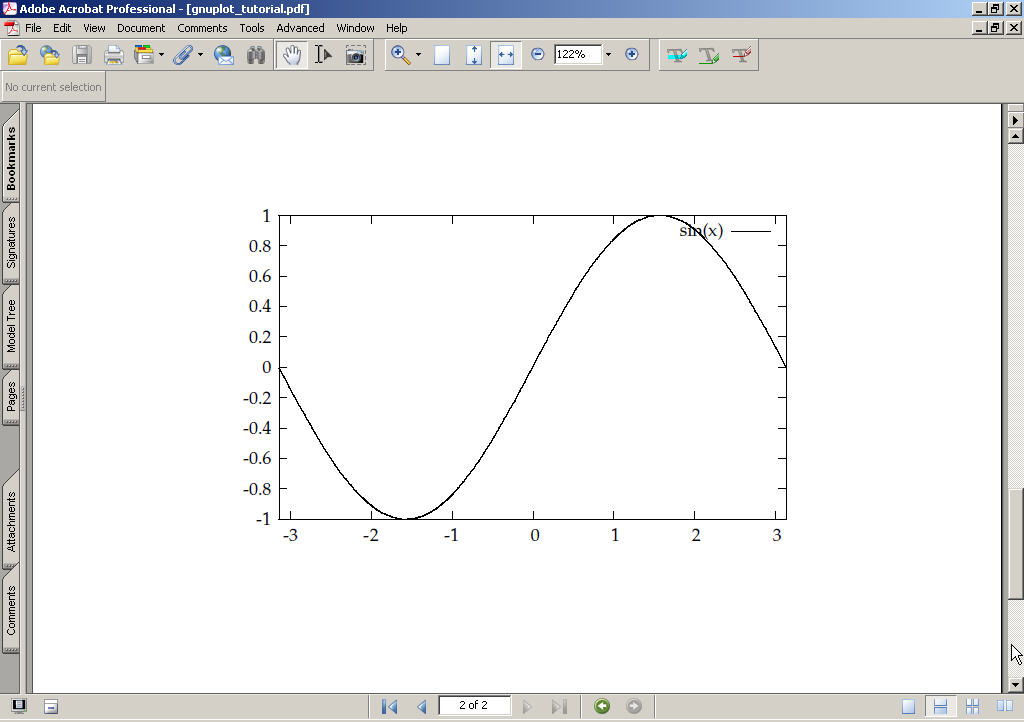The width and height of the screenshot is (1024, 722).
Task: Click the Email envelope icon
Action: click(224, 55)
